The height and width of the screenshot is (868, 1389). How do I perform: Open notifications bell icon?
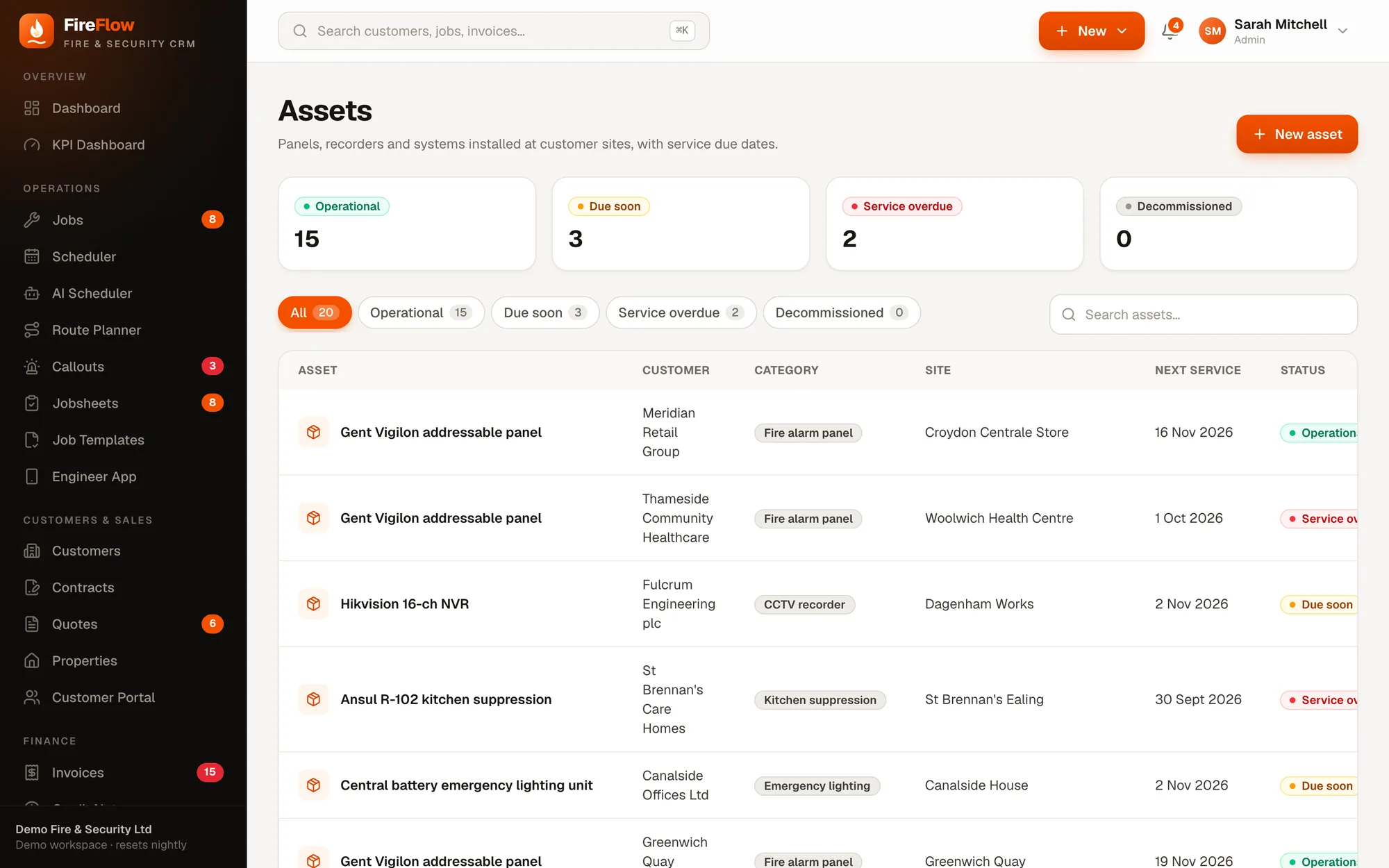1170,31
